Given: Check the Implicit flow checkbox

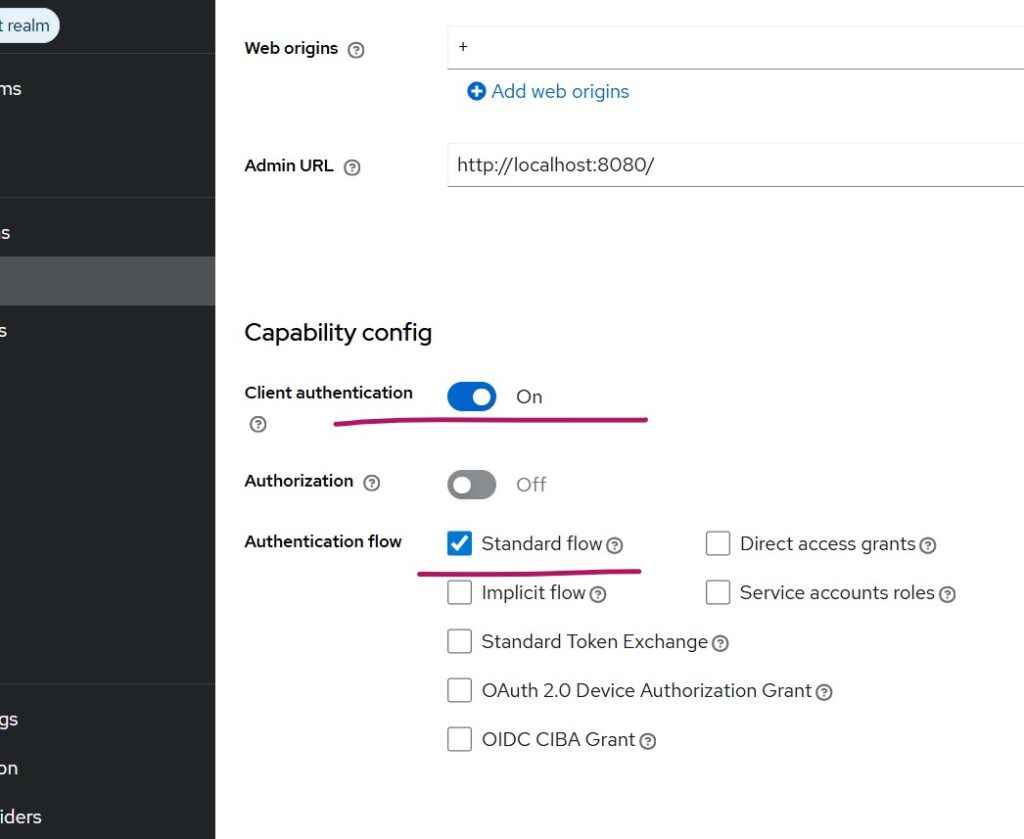Looking at the screenshot, I should coord(459,592).
